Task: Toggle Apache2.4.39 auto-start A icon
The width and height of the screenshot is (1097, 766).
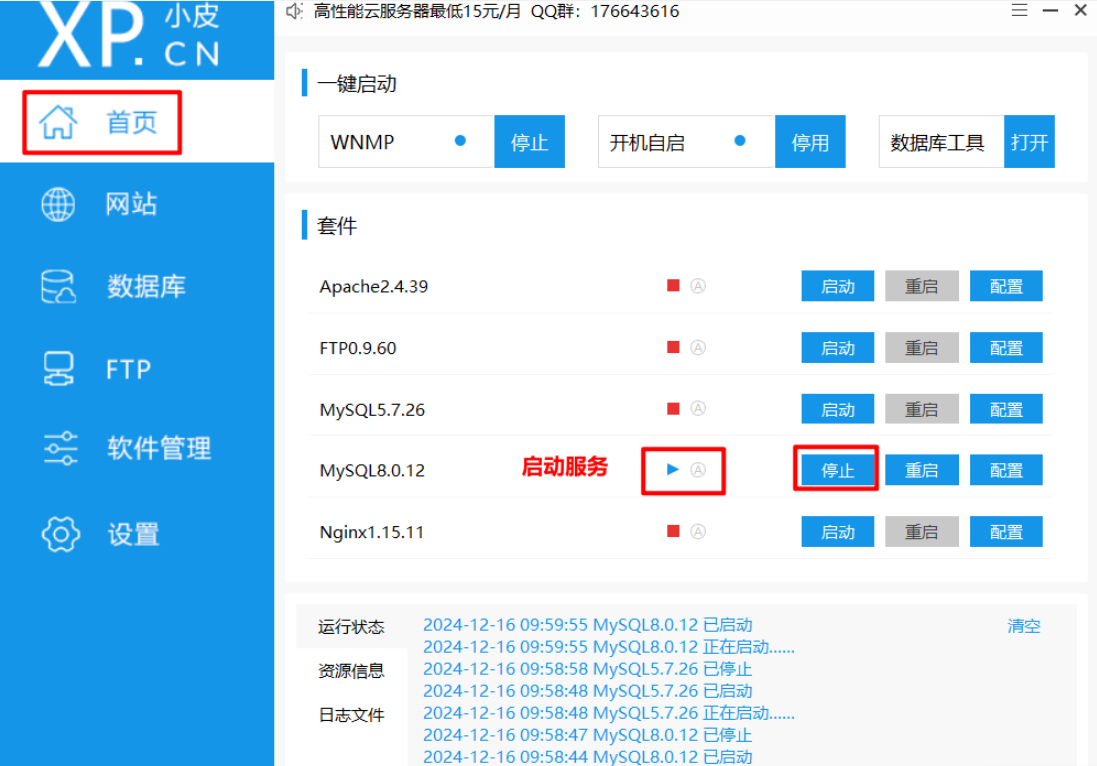Action: click(x=698, y=285)
